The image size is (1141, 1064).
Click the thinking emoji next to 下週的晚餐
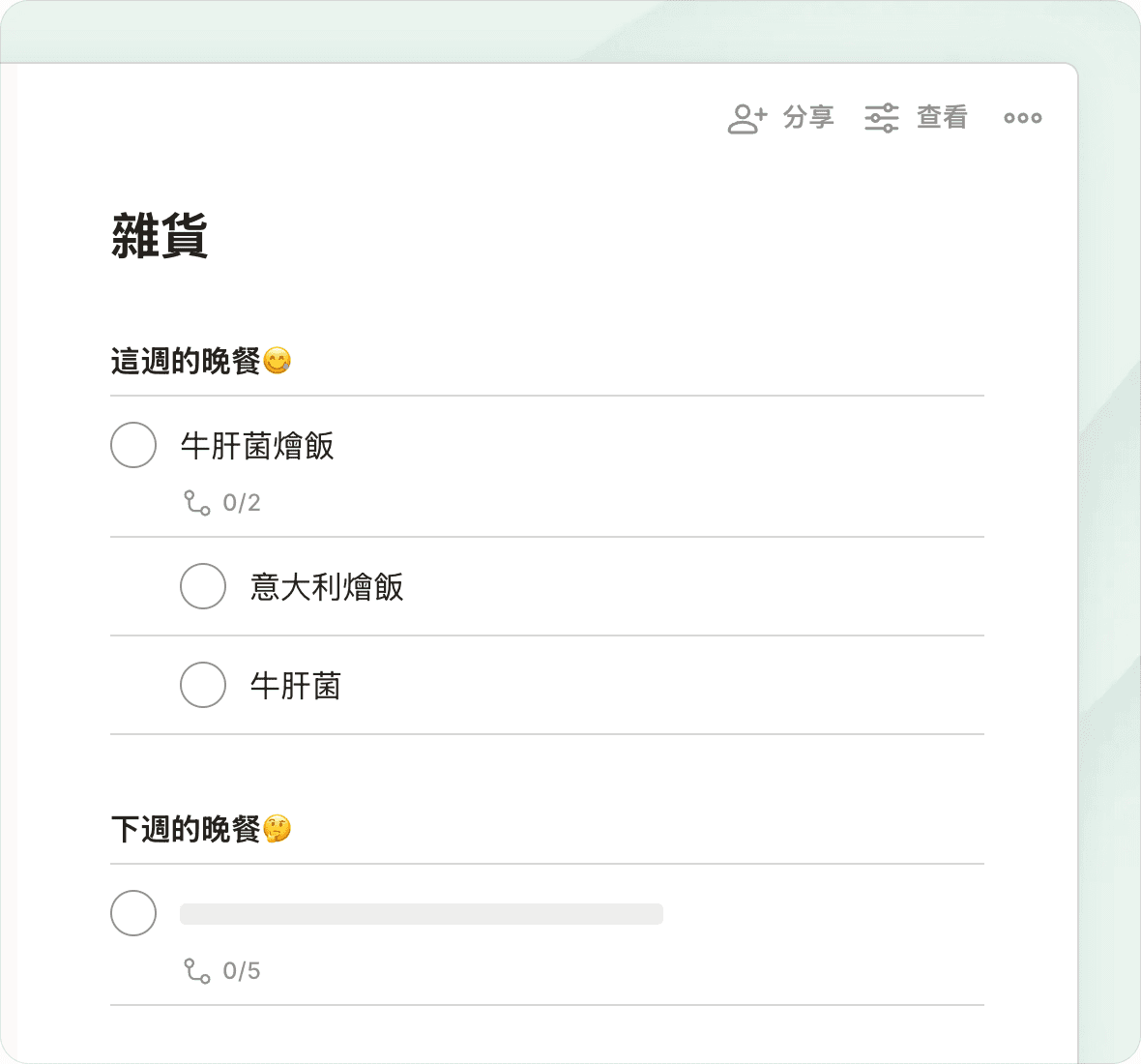(278, 830)
